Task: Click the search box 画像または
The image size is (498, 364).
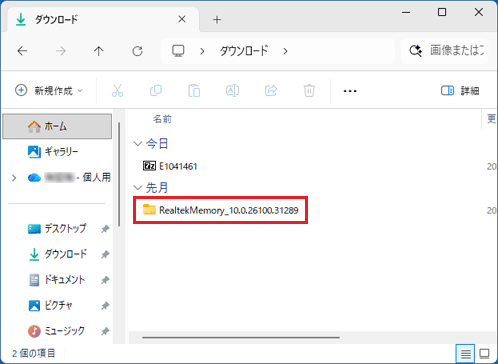Action: click(x=445, y=51)
